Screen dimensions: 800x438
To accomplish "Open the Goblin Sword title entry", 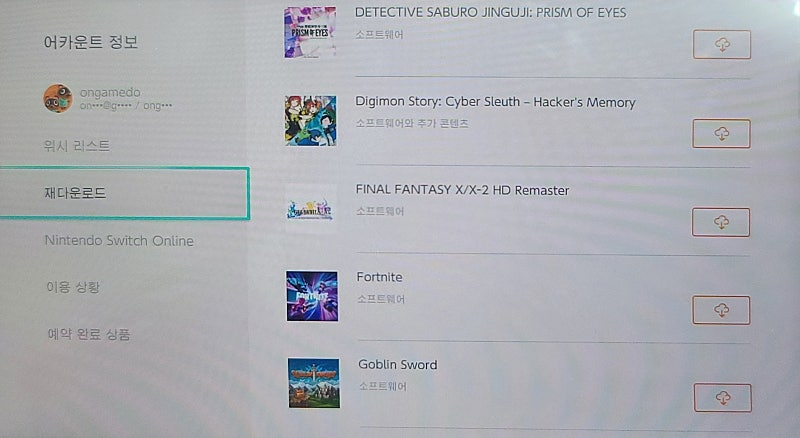I will (x=397, y=364).
